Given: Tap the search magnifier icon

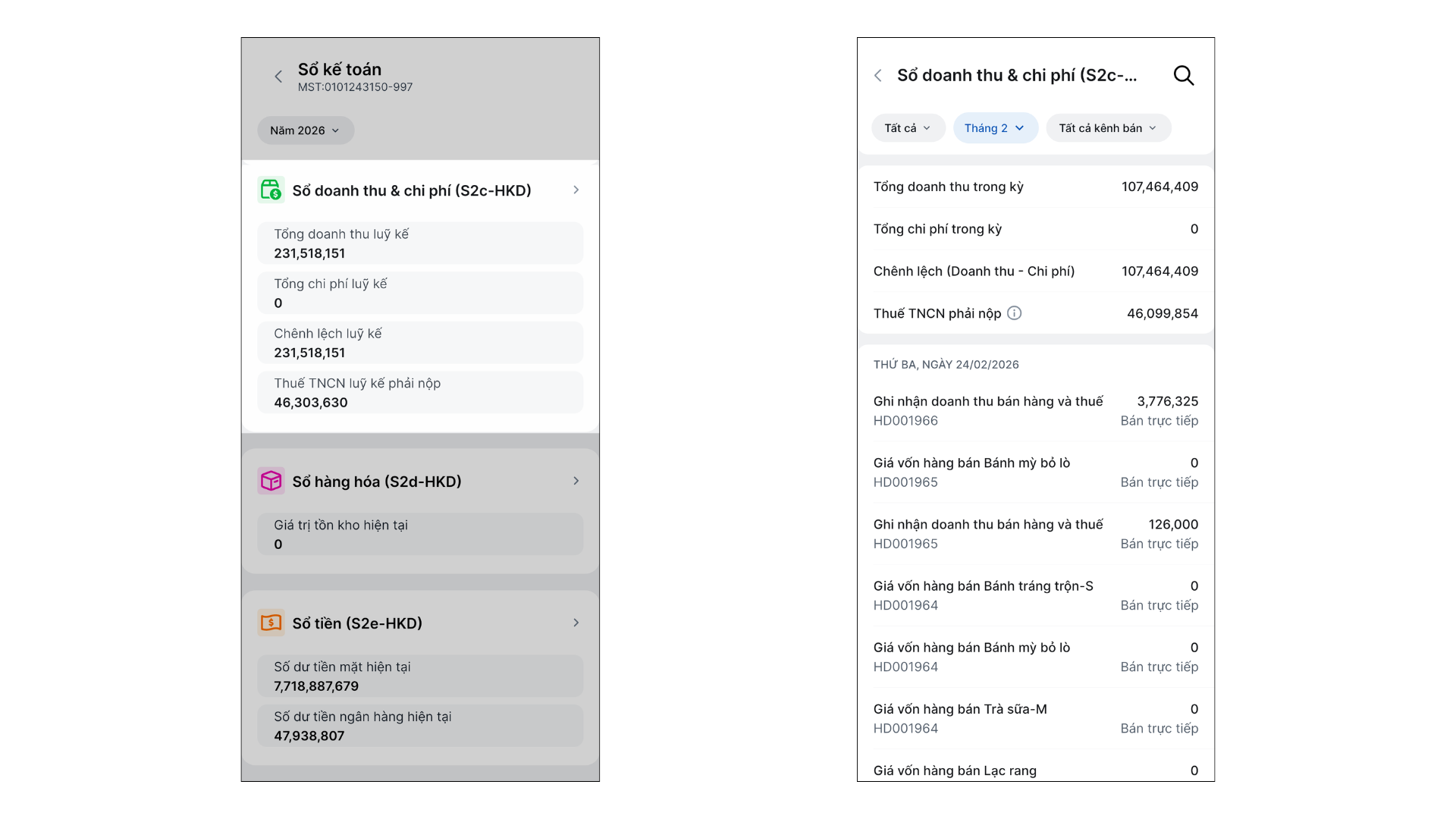Looking at the screenshot, I should point(1183,76).
